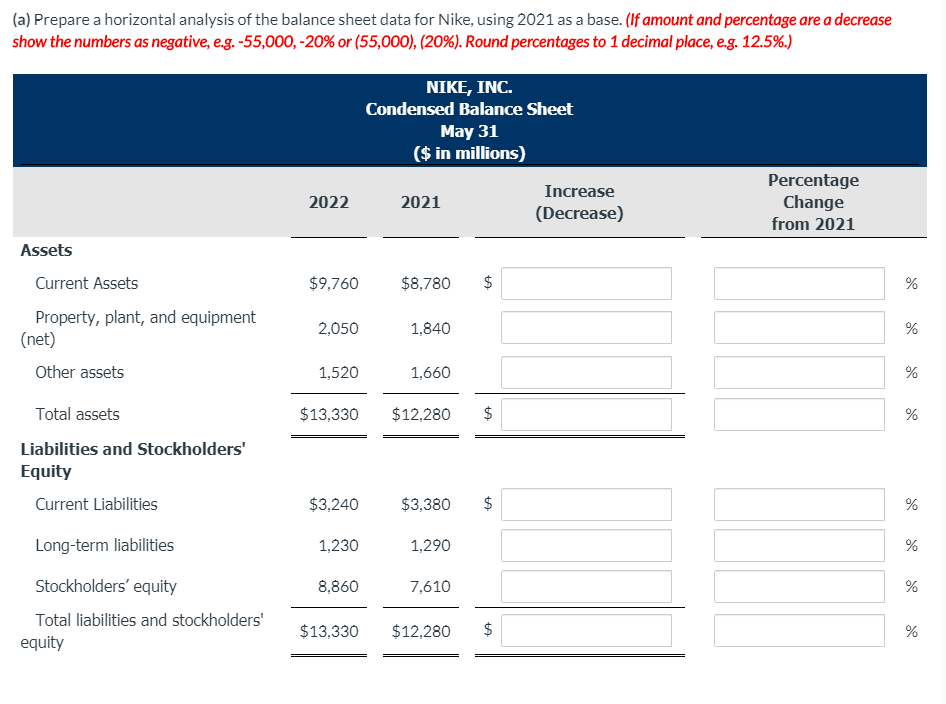The width and height of the screenshot is (946, 704).
Task: Click Long-term liabilities increase (decrease) input
Action: (586, 545)
